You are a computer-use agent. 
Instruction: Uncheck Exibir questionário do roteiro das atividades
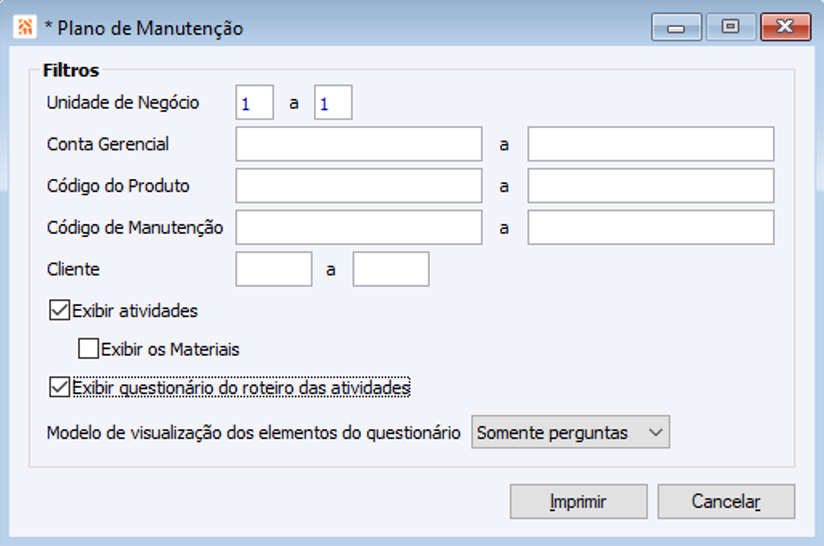[60, 386]
